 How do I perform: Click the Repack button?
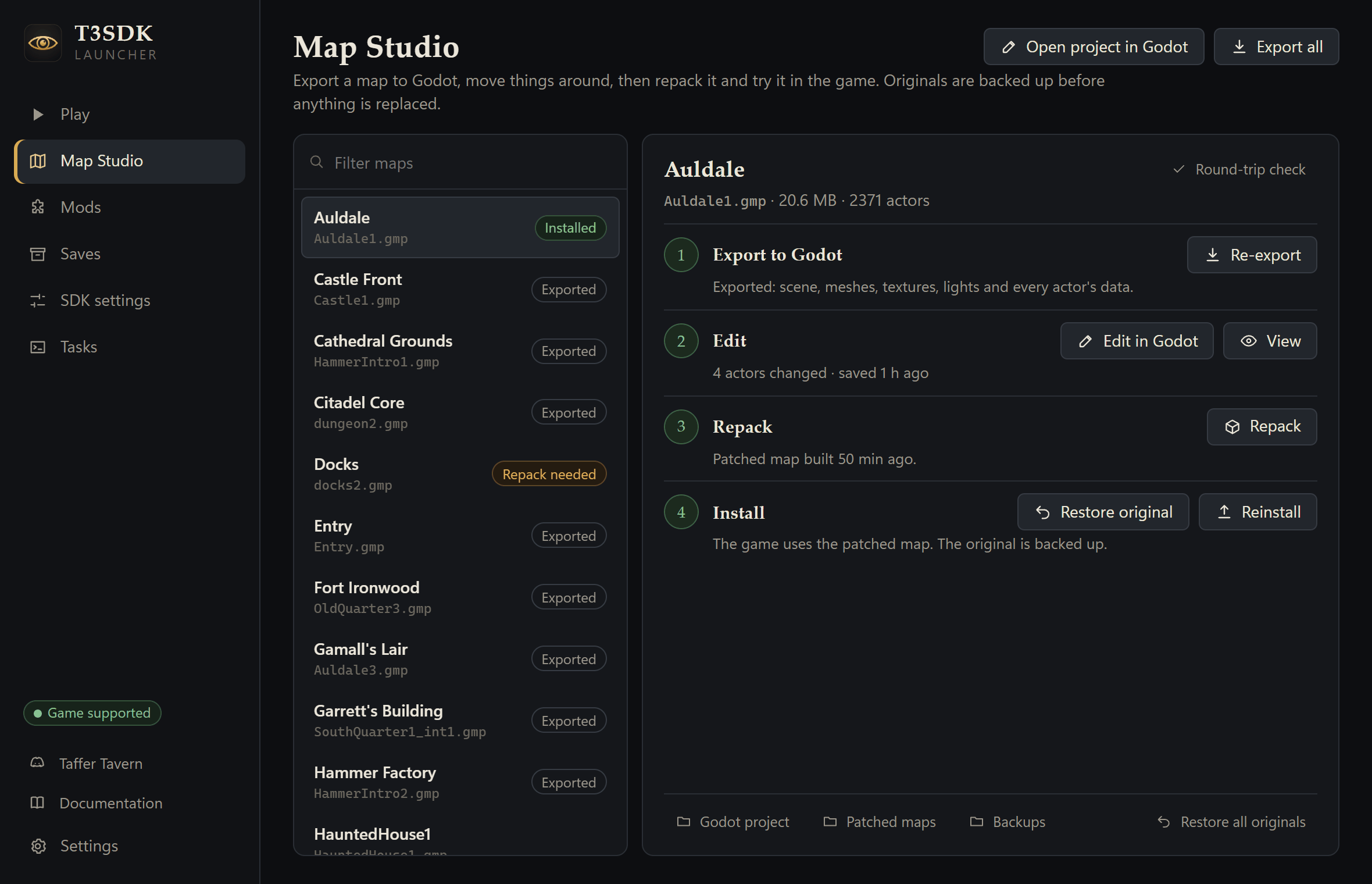1262,426
